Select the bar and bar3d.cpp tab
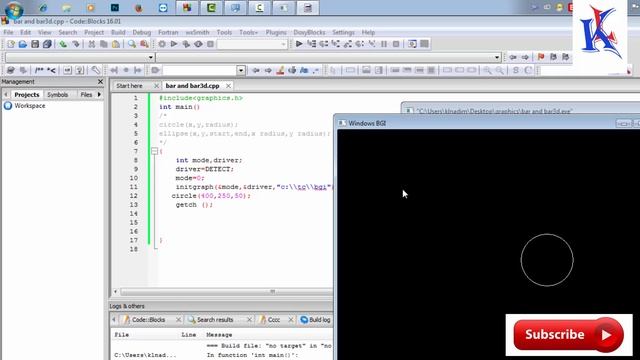This screenshot has height=360, width=640. click(192, 86)
